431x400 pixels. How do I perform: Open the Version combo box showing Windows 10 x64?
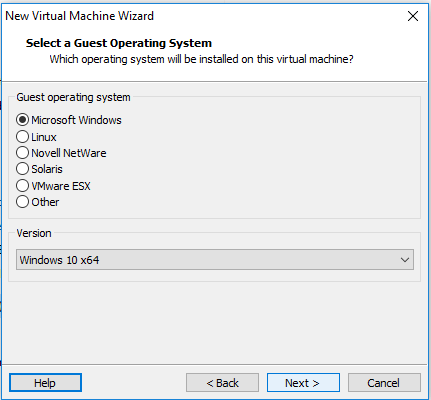coord(215,260)
